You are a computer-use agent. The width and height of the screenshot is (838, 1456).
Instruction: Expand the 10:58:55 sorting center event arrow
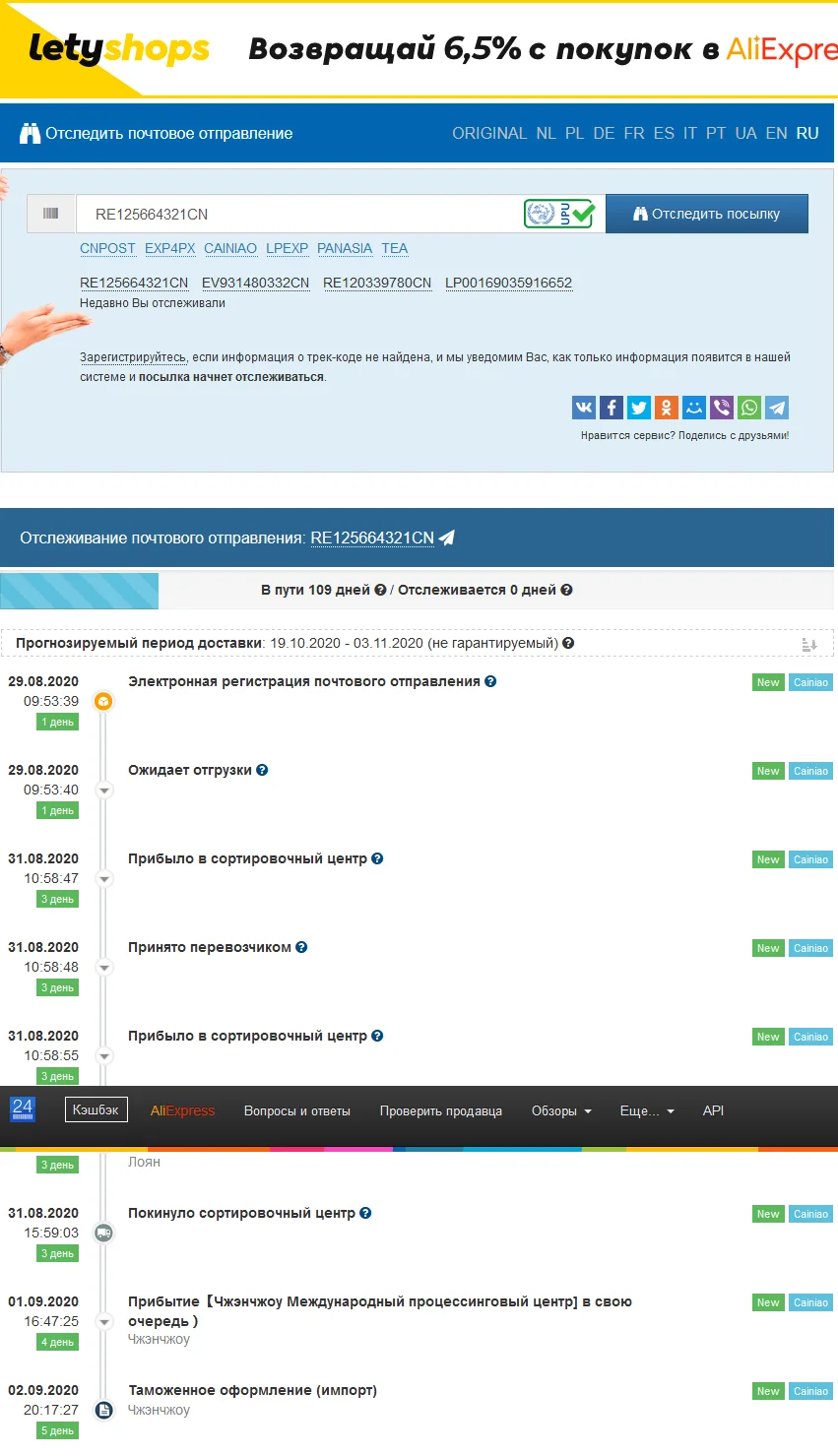click(103, 1056)
